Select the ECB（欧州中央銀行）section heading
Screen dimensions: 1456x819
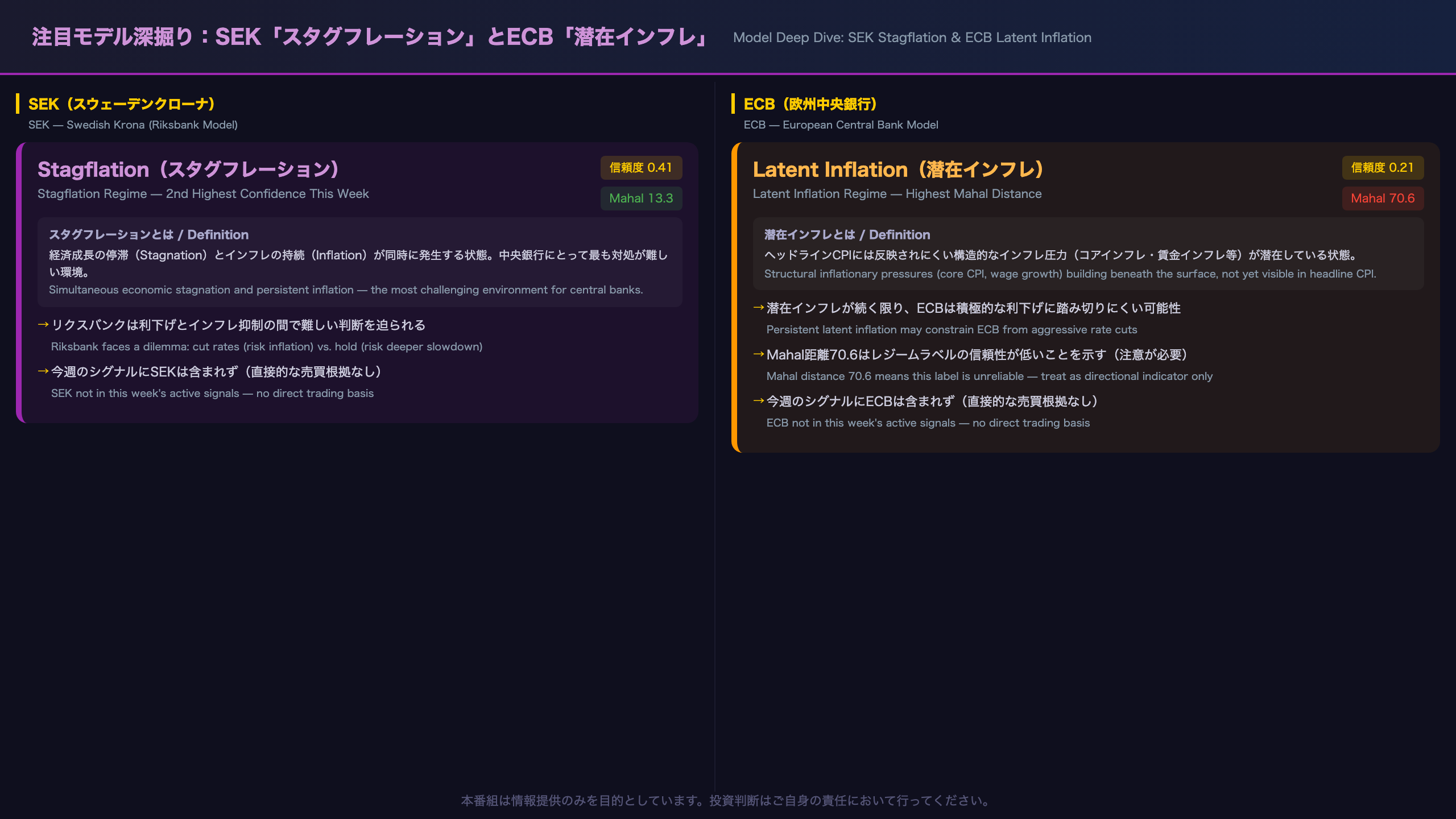click(x=811, y=104)
